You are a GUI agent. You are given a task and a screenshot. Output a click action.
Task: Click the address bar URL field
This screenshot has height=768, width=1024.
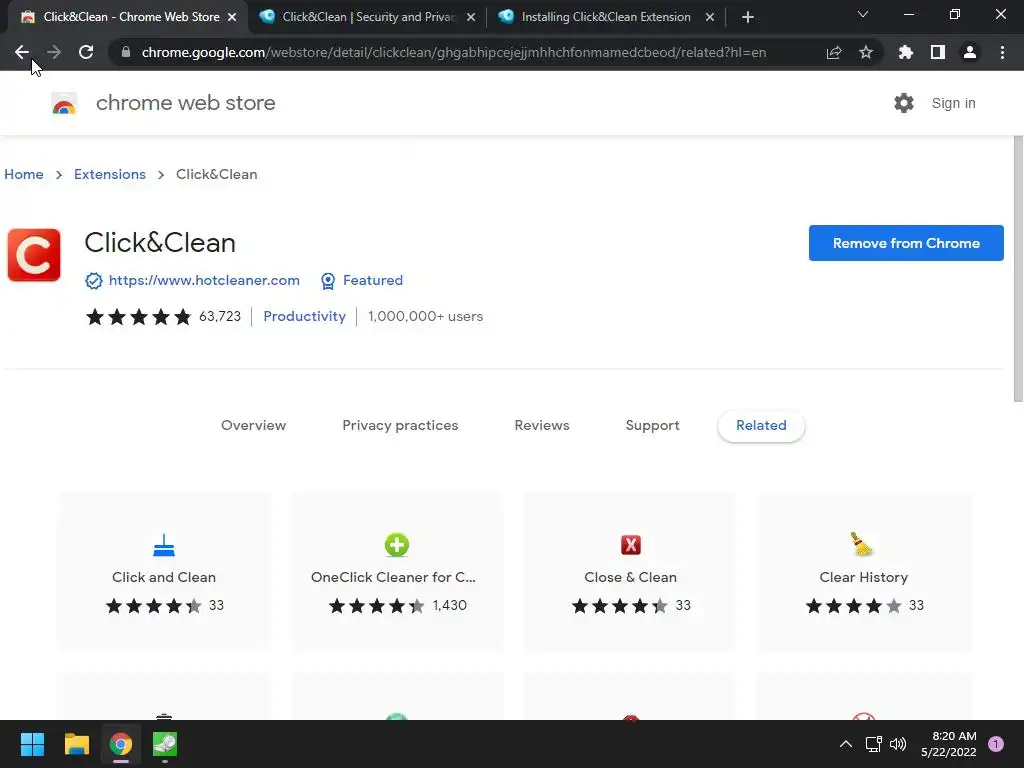(454, 52)
